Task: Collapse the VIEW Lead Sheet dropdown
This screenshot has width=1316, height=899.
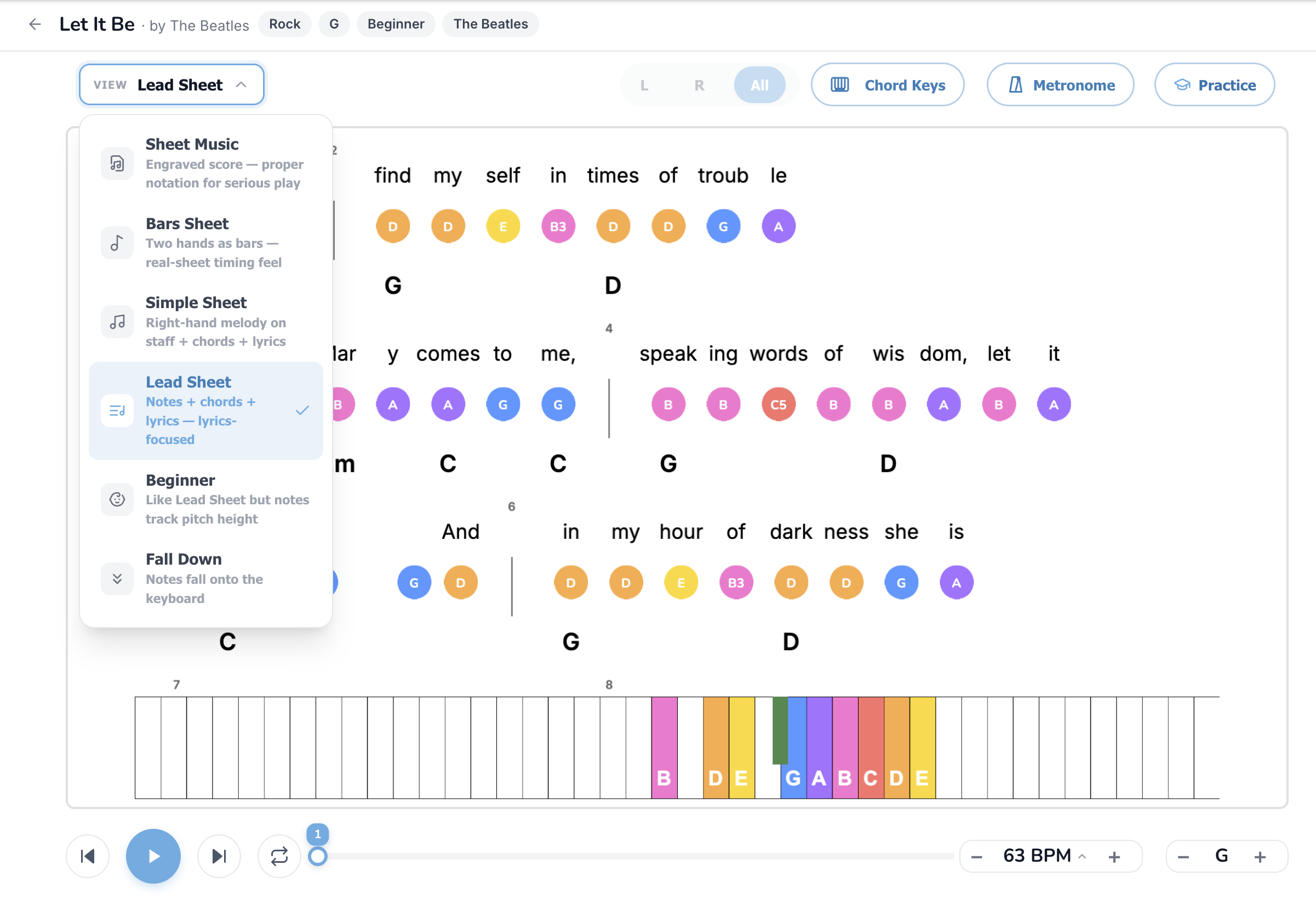Action: (x=171, y=85)
